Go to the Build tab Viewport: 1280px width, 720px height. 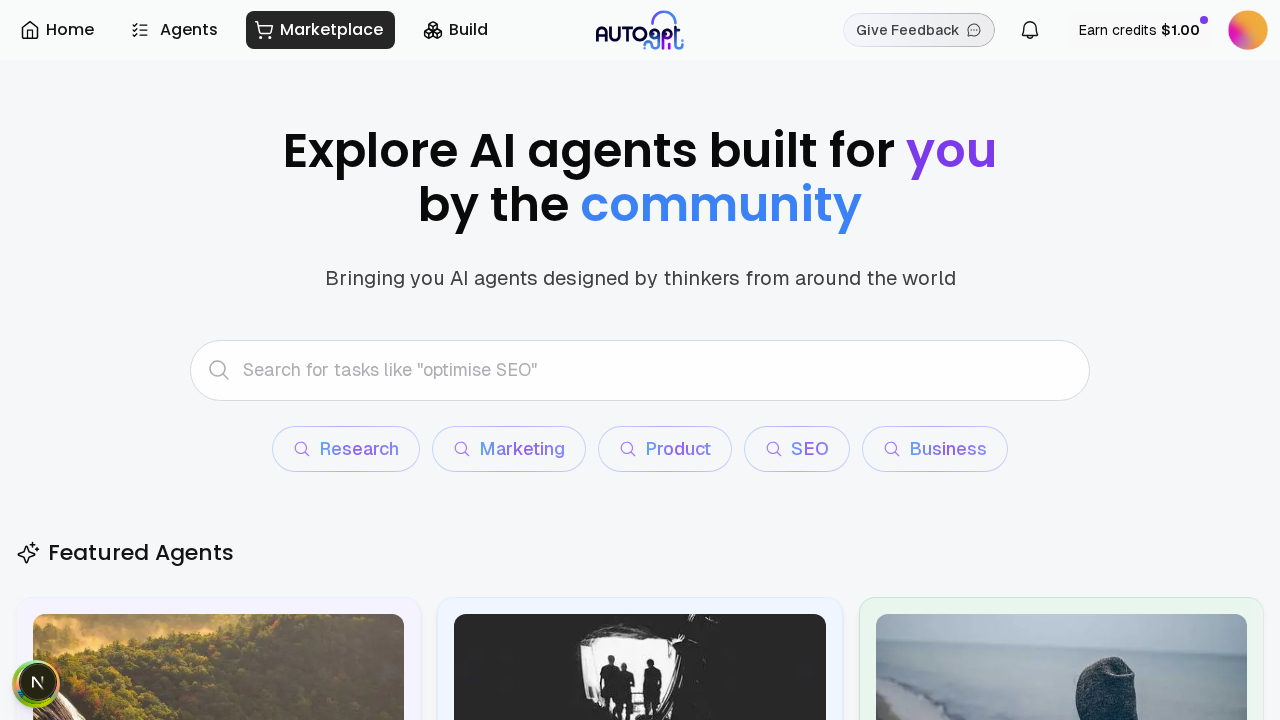pyautogui.click(x=456, y=30)
